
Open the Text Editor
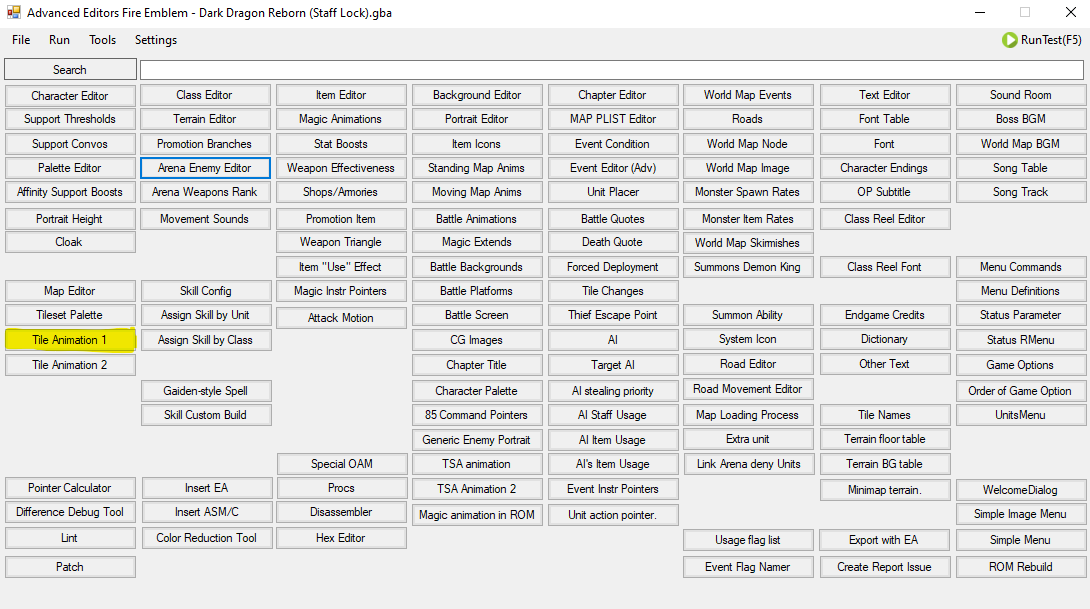click(884, 95)
